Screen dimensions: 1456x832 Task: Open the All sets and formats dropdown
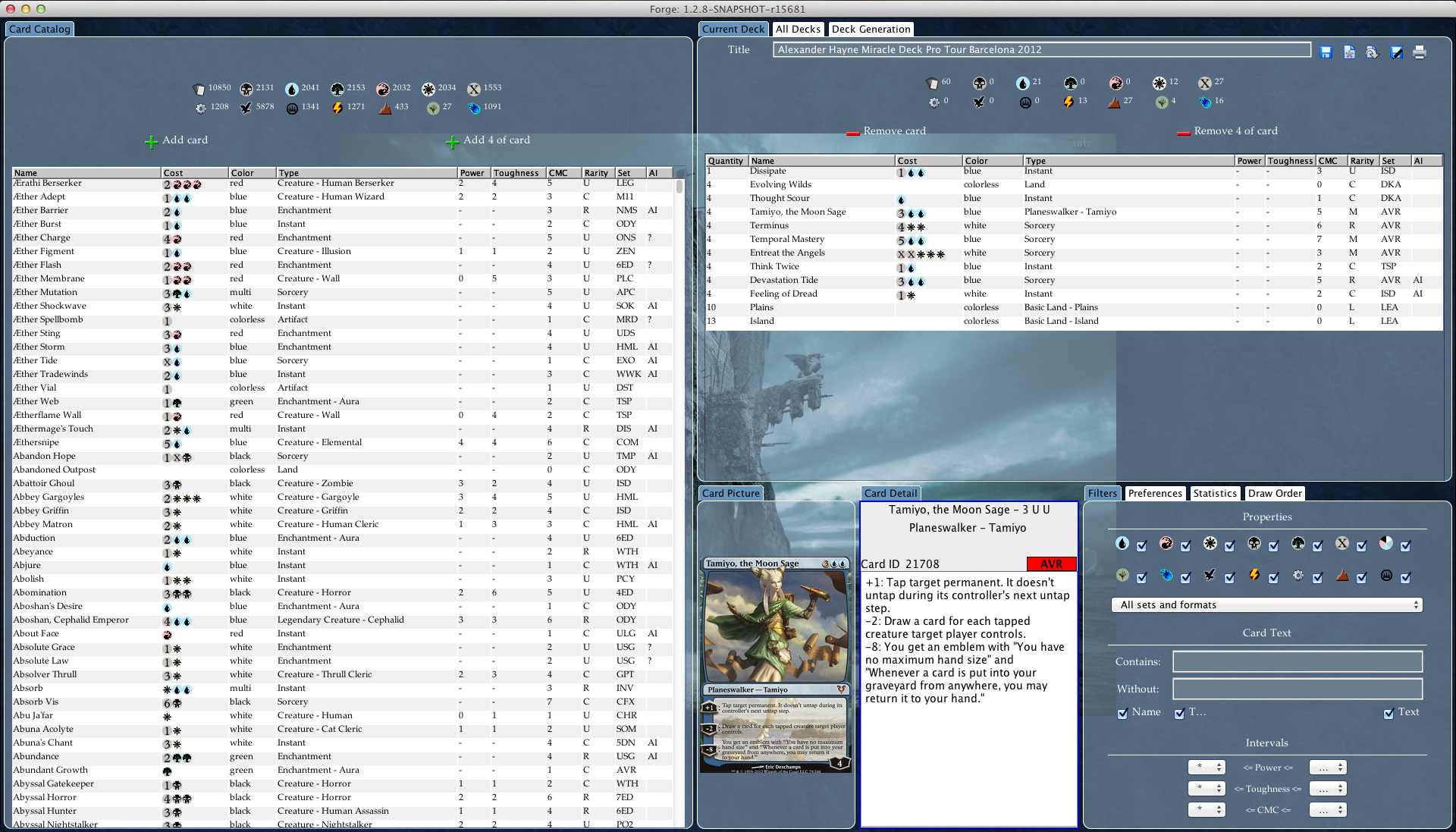tap(1266, 605)
